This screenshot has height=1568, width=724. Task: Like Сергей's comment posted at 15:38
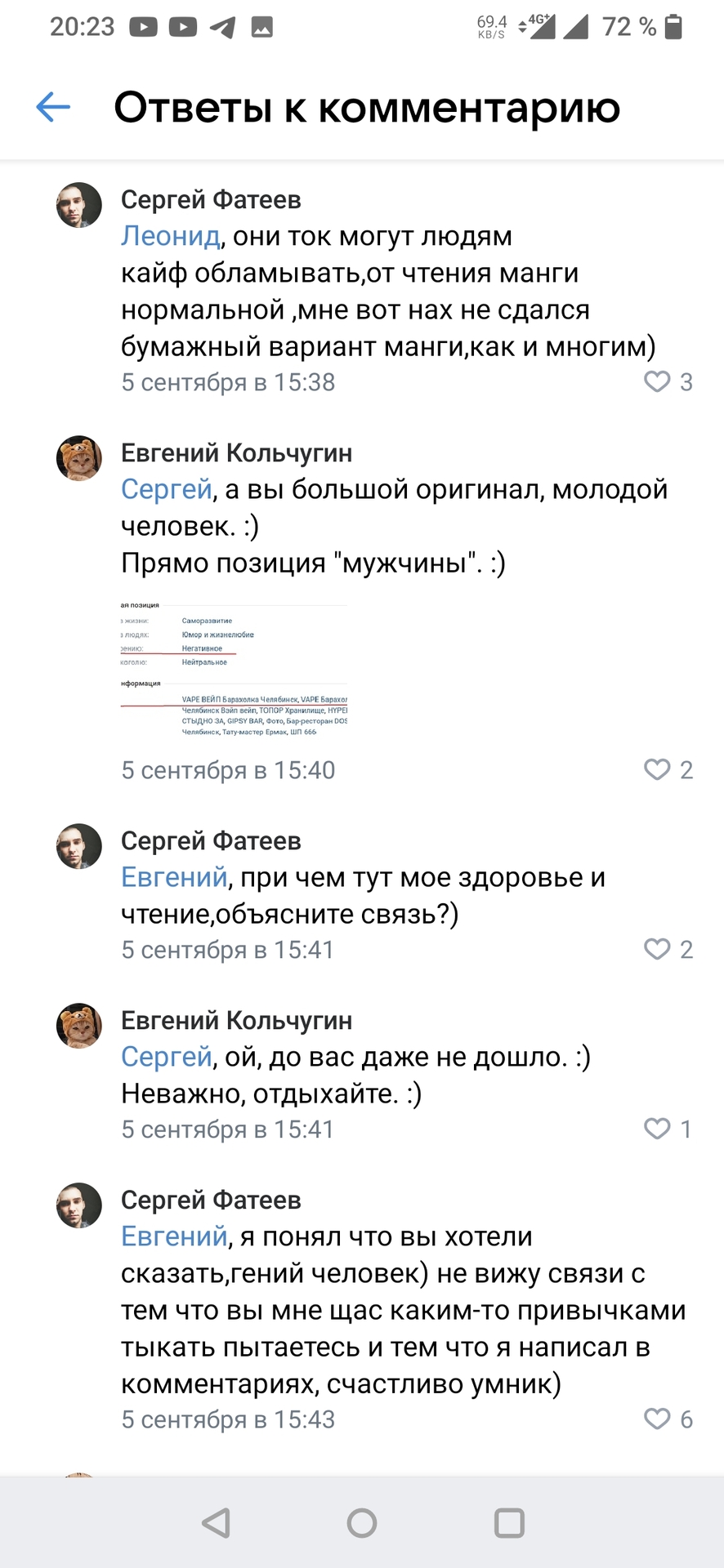pyautogui.click(x=658, y=381)
